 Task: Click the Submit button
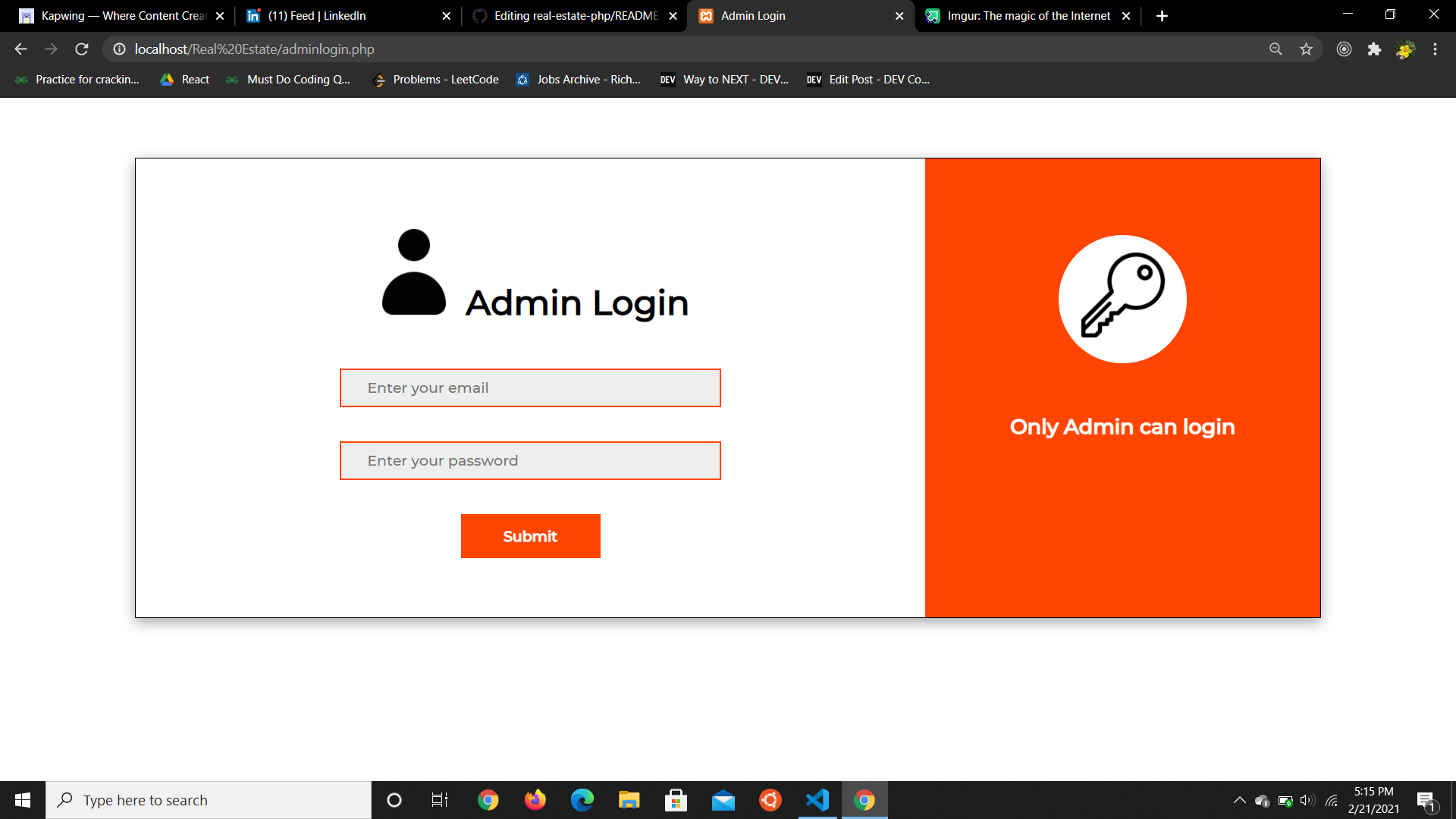coord(530,536)
